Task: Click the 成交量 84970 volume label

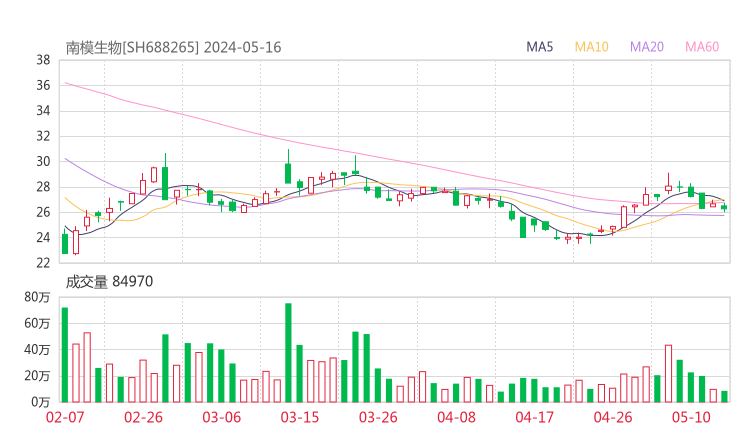Action: pos(109,281)
